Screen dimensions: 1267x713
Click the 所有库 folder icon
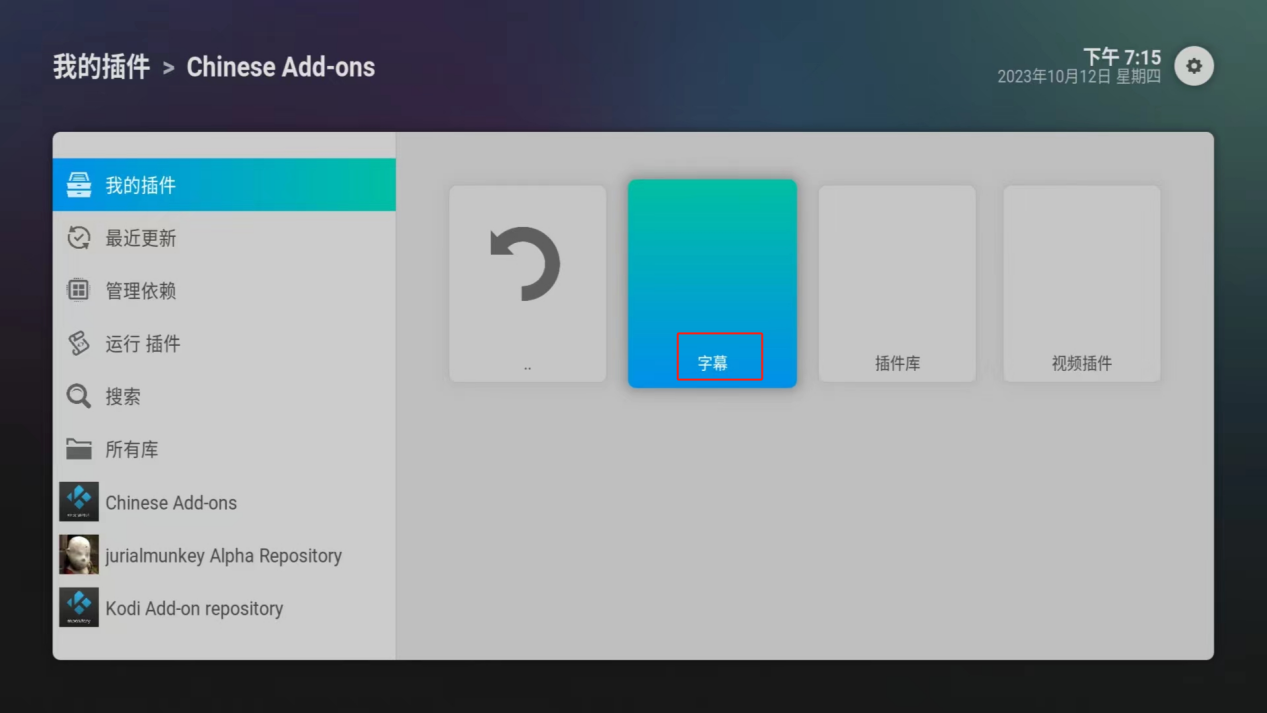point(79,449)
